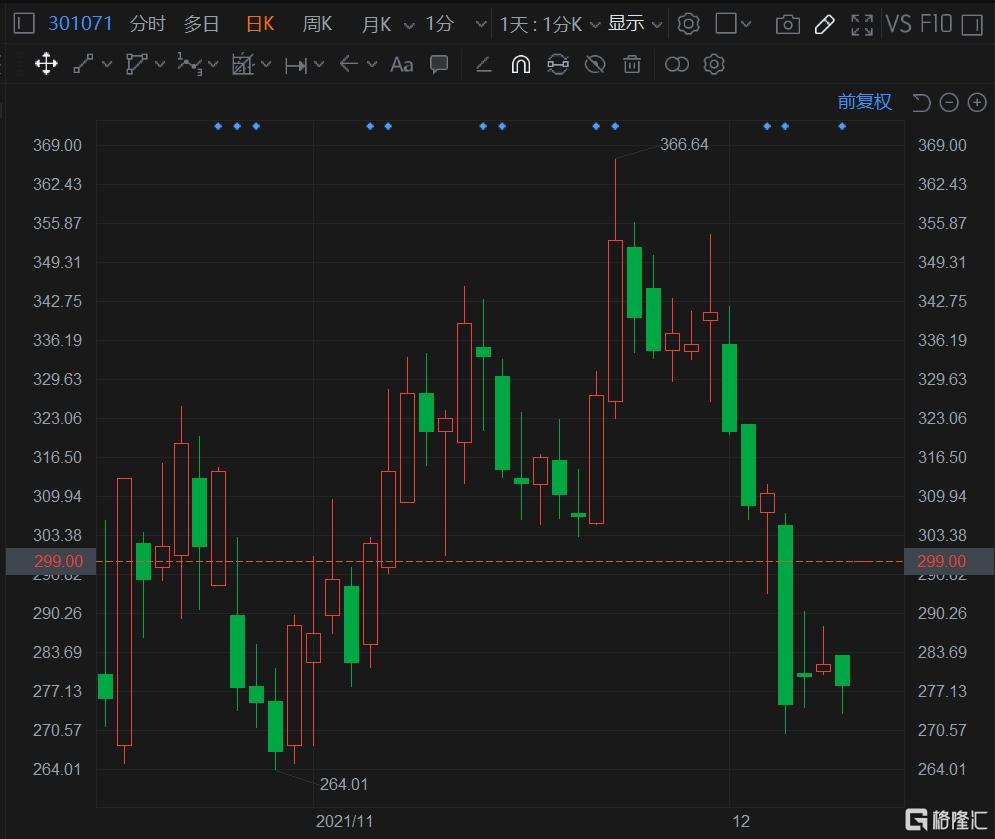Click the 前复权 price adjustment link
Screen dimensions: 995x839
coord(864,102)
